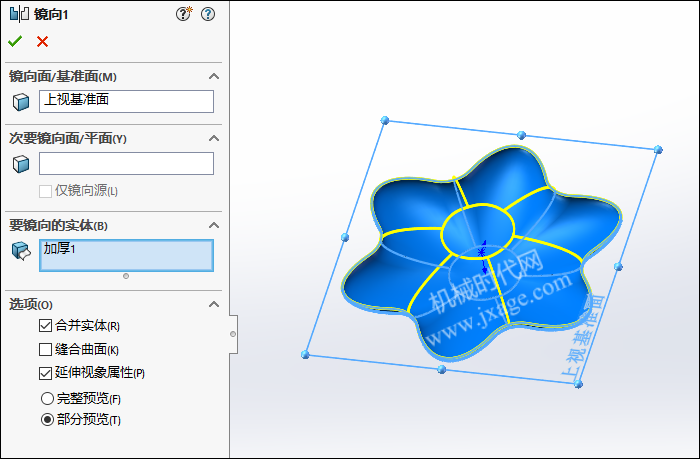Click the plane's top edge midpoint handle
This screenshot has width=700, height=459.
521,135
